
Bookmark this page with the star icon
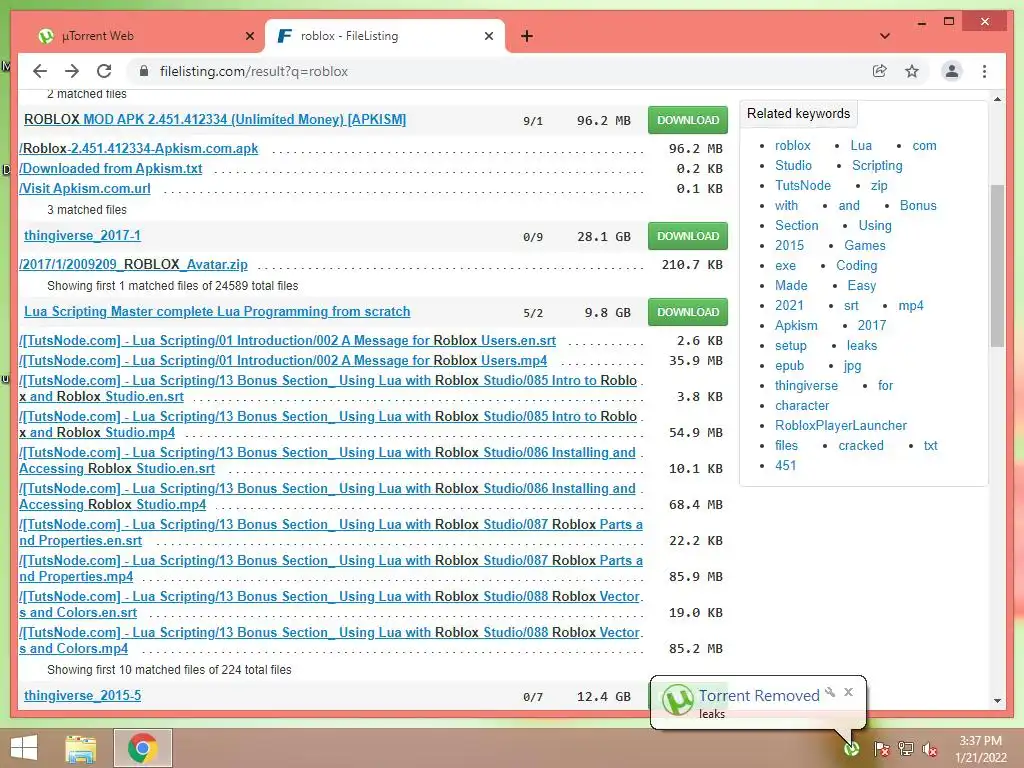(x=912, y=71)
